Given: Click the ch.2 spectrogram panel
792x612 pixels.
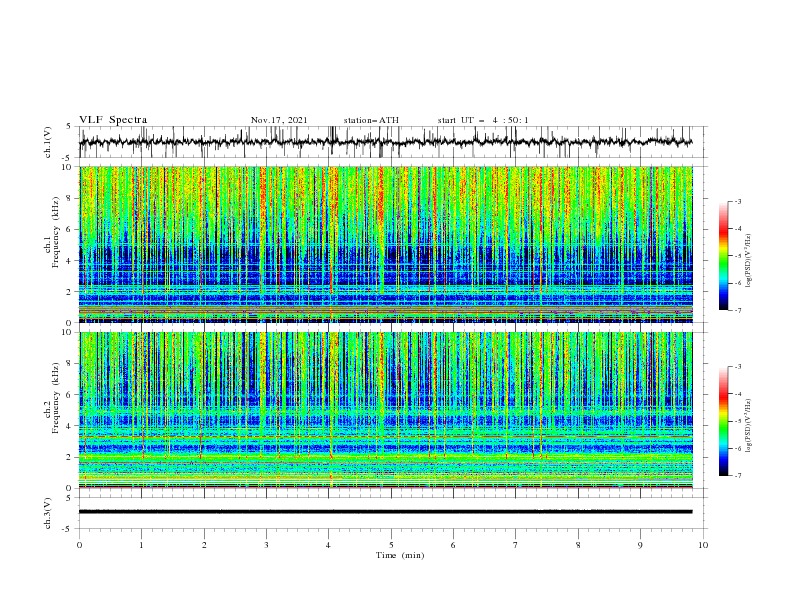Looking at the screenshot, I should (x=386, y=410).
